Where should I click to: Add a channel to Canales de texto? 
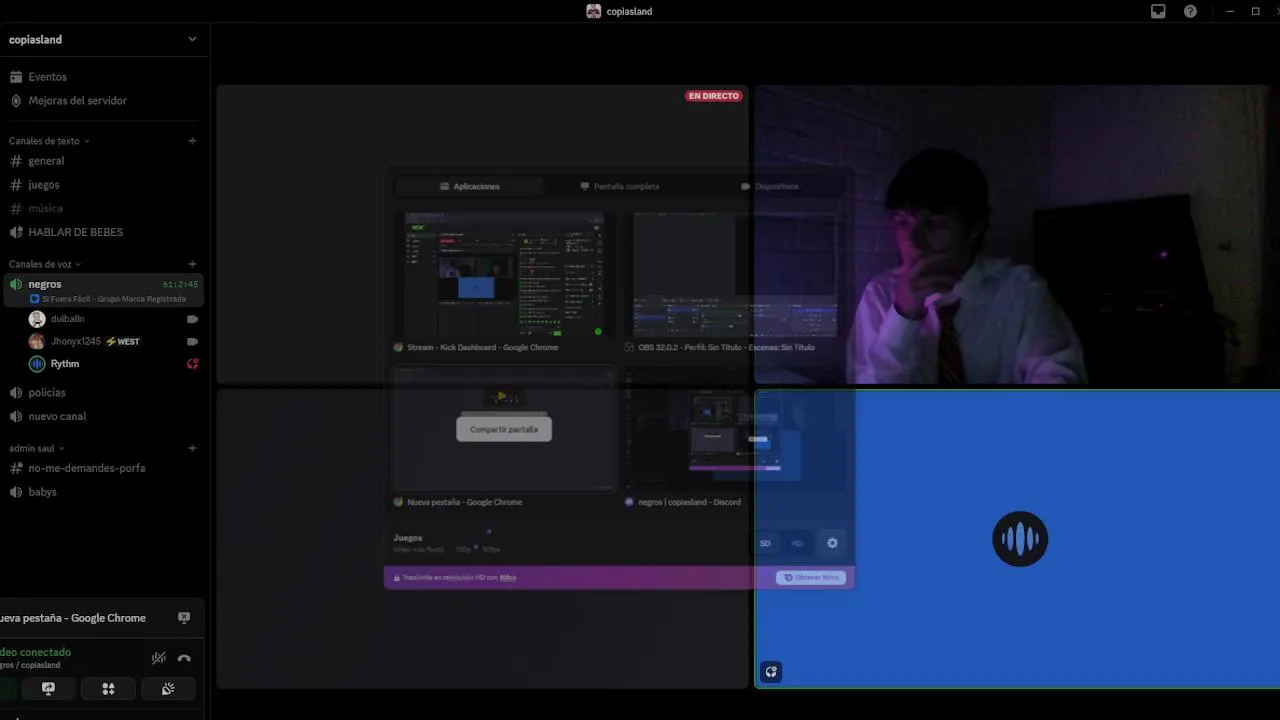tap(192, 141)
